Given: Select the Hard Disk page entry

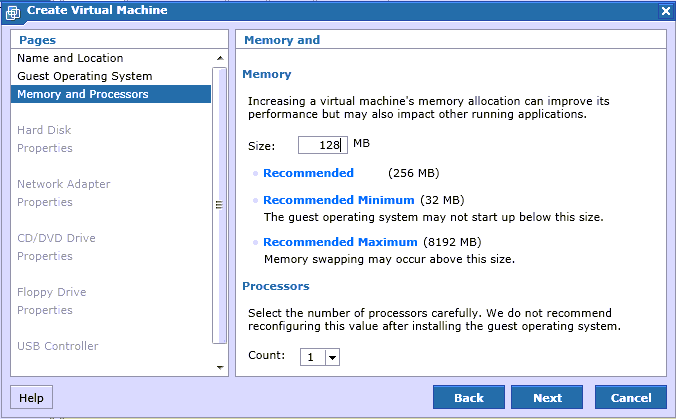Looking at the screenshot, I should click(x=44, y=130).
